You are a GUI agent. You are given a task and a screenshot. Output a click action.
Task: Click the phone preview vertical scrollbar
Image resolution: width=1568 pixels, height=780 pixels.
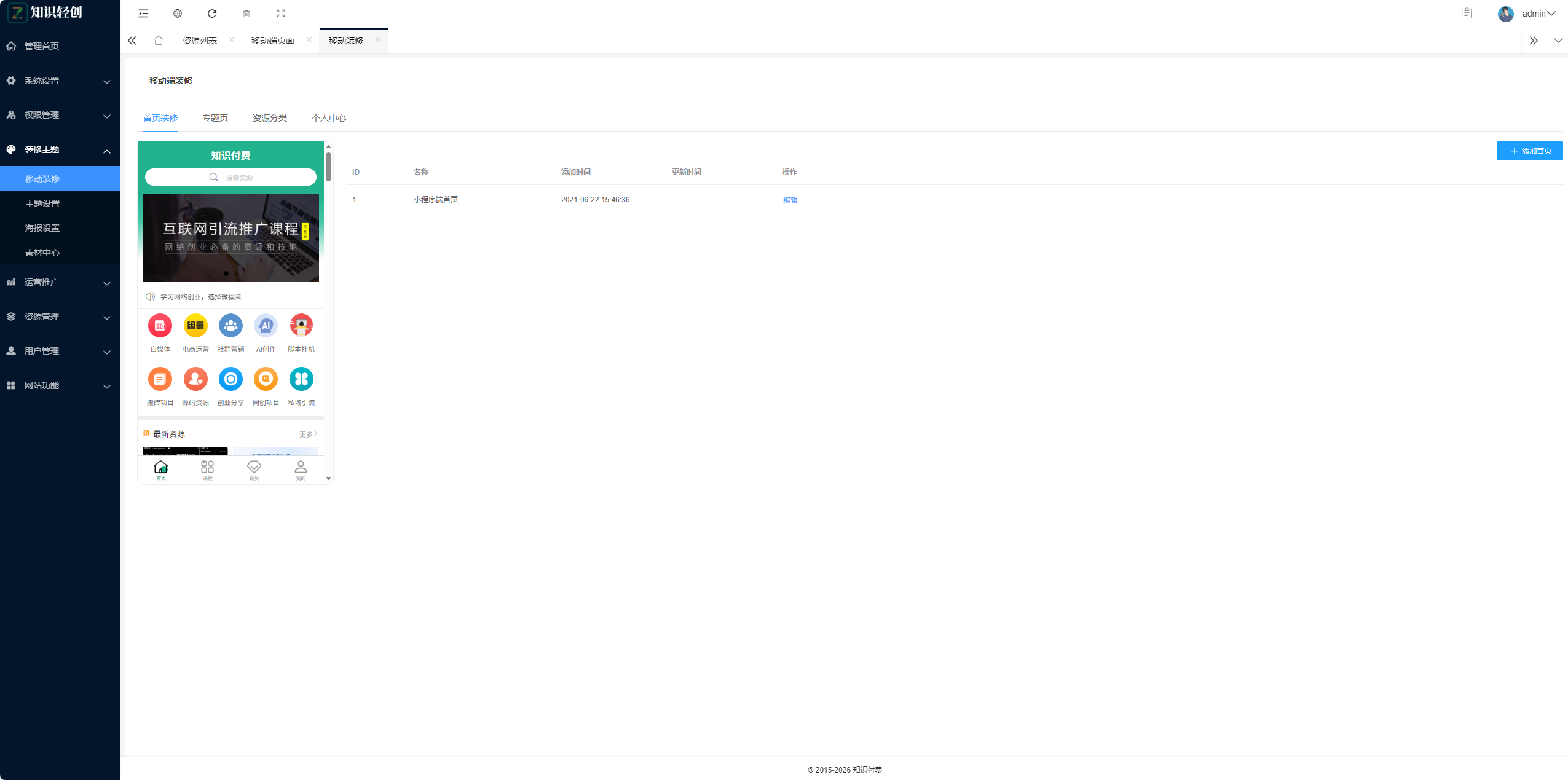click(329, 167)
